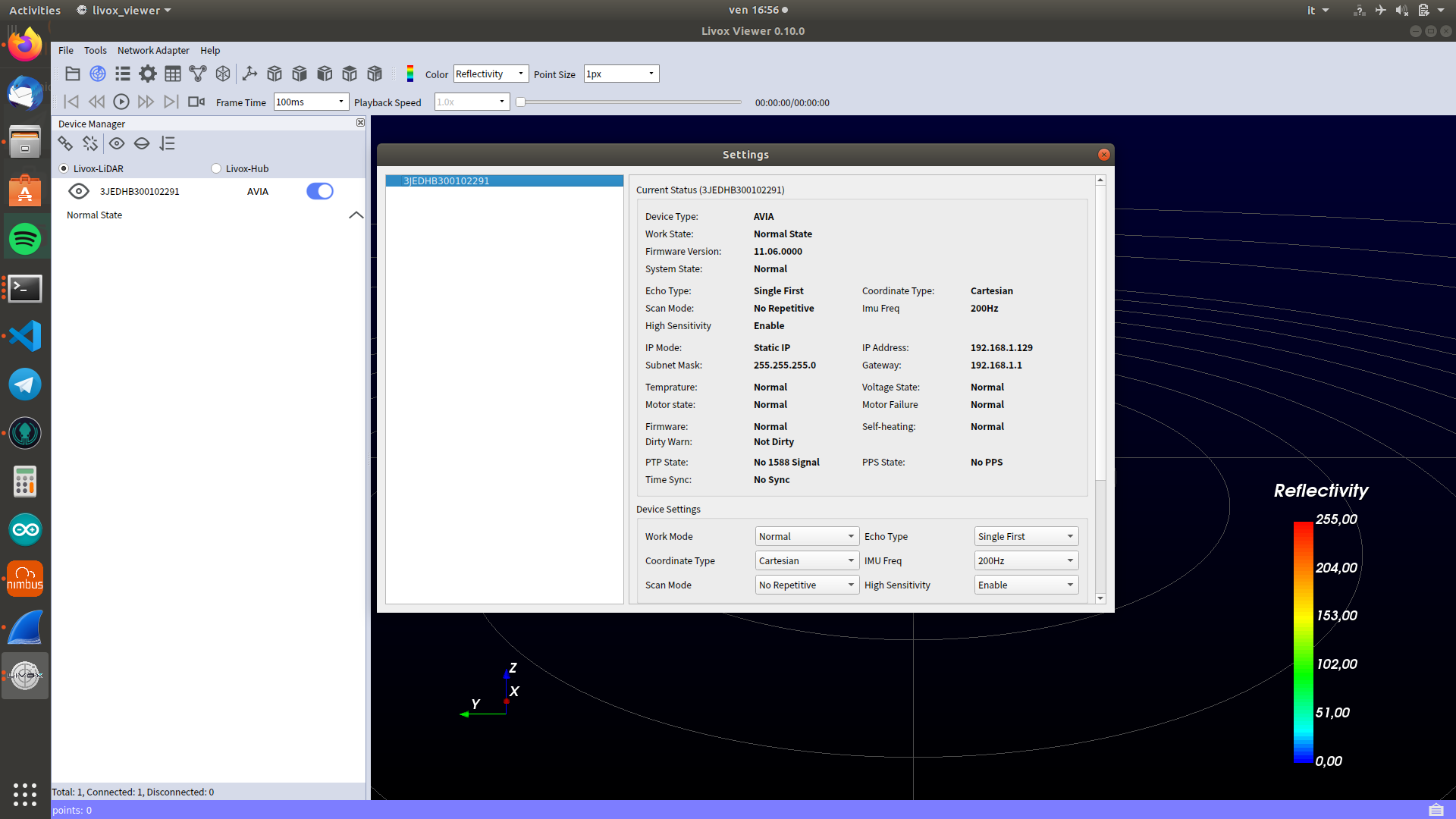Screen dimensions: 1456x819
Task: Select the settings gear in the toolbar
Action: (147, 74)
